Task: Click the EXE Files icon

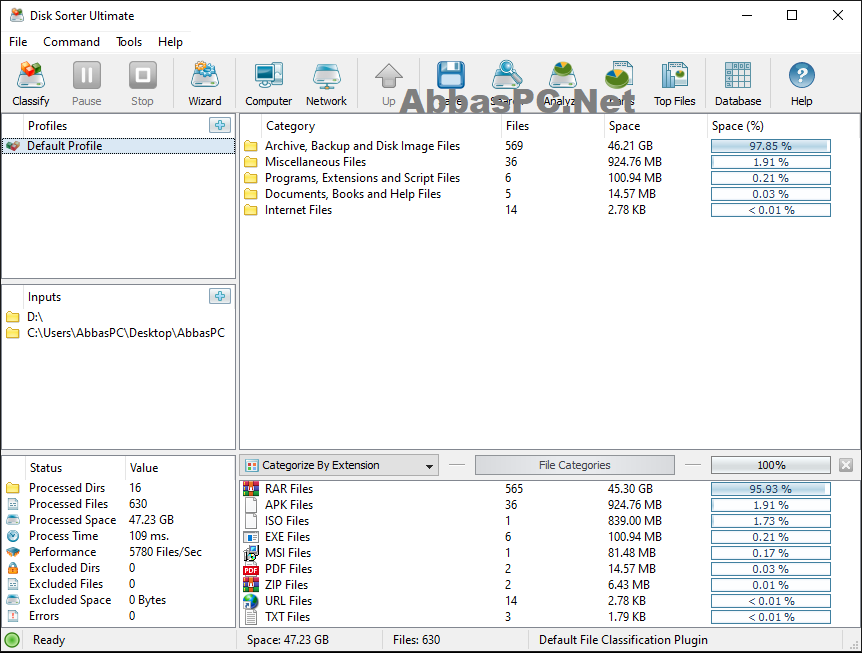Action: pyautogui.click(x=251, y=537)
